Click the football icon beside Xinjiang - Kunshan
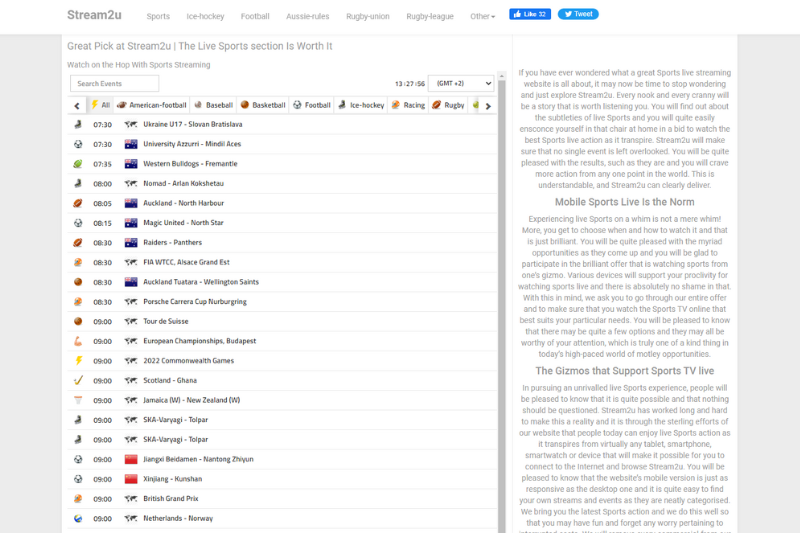This screenshot has width=800, height=533. (78, 479)
